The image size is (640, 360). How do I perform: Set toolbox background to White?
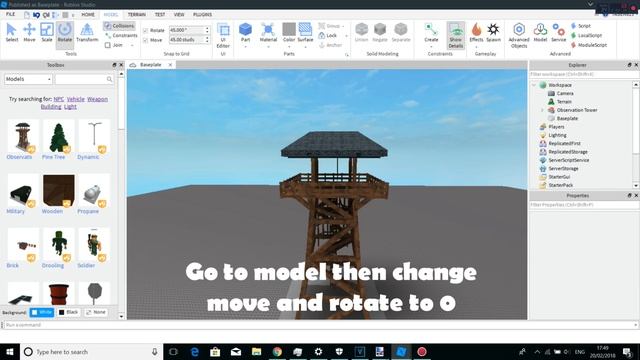tap(42, 312)
